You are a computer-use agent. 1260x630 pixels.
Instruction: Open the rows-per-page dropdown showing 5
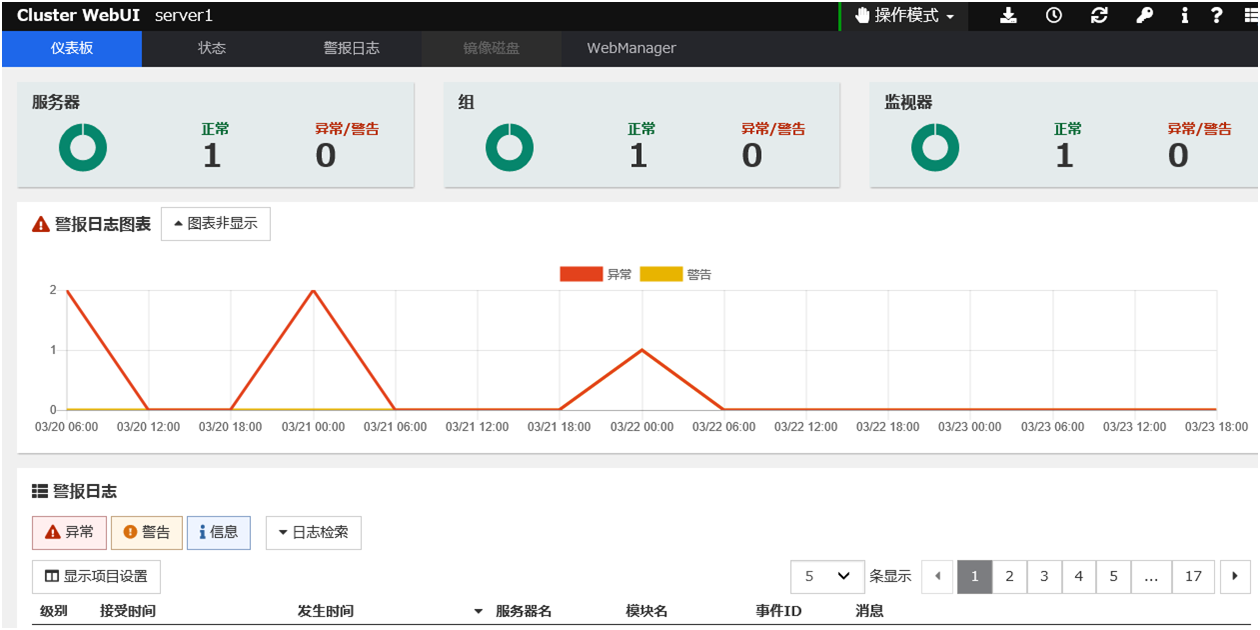click(x=827, y=576)
